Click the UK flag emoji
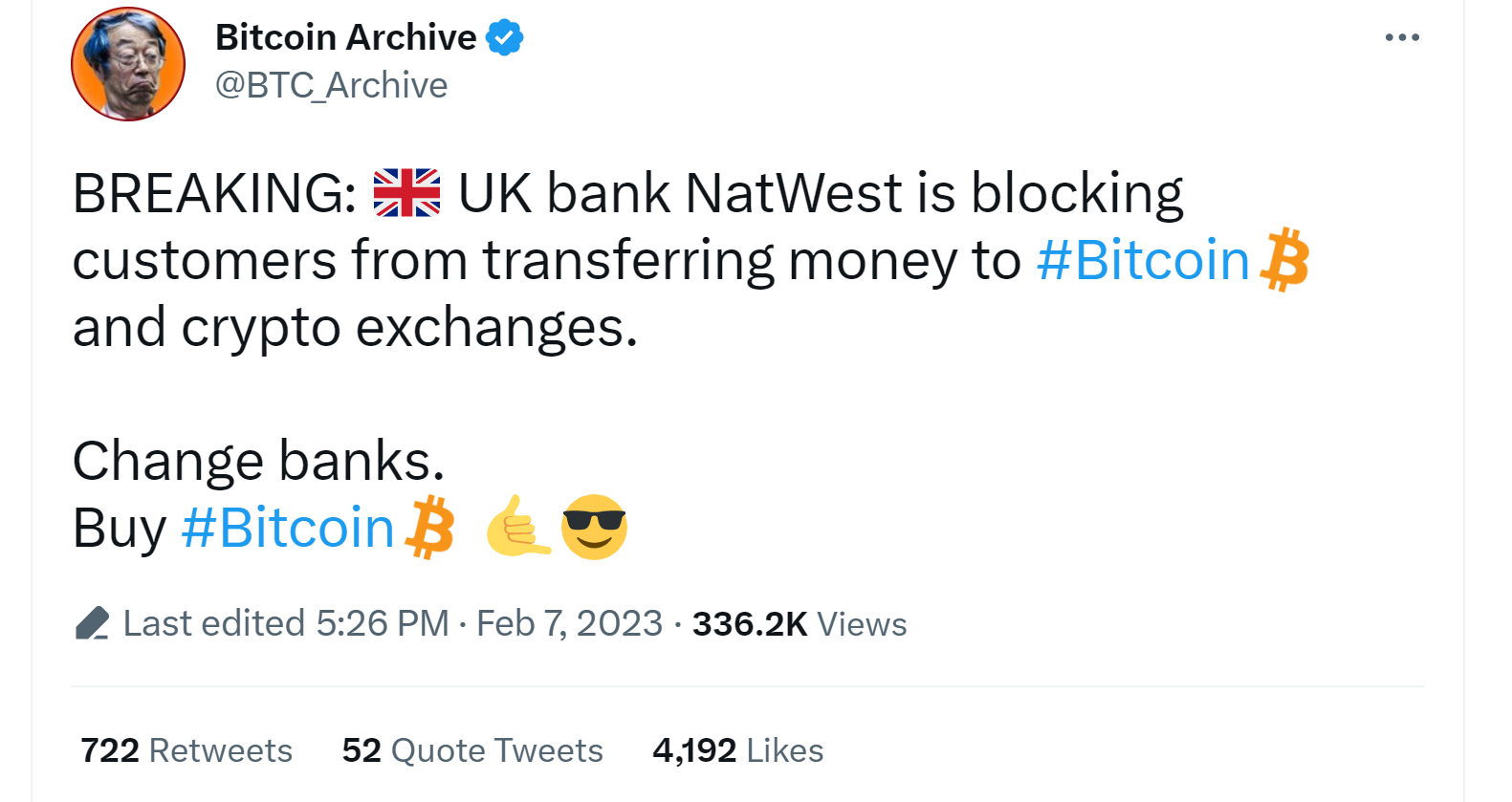The image size is (1512, 802). [x=406, y=193]
